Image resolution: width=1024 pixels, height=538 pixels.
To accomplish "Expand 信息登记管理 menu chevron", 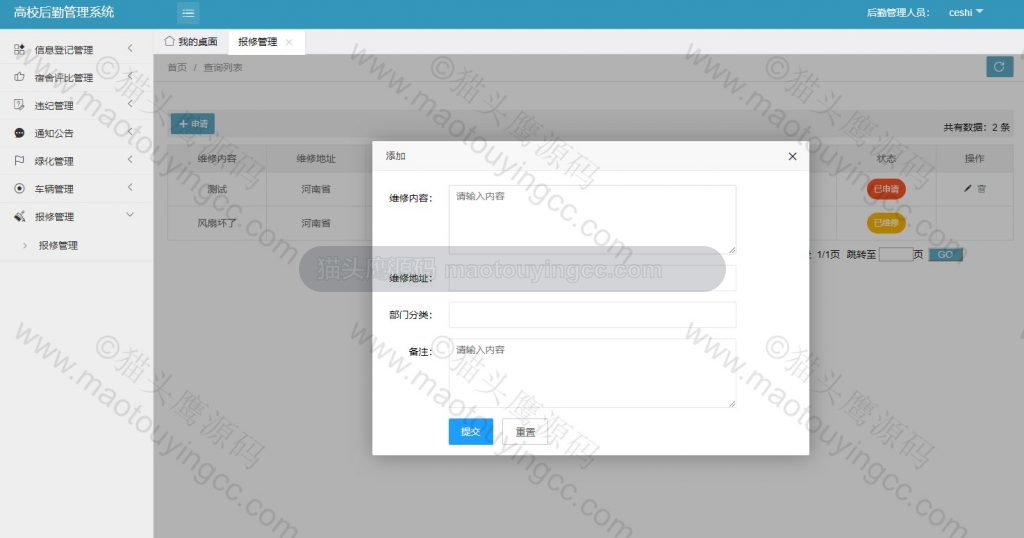I will coord(130,48).
